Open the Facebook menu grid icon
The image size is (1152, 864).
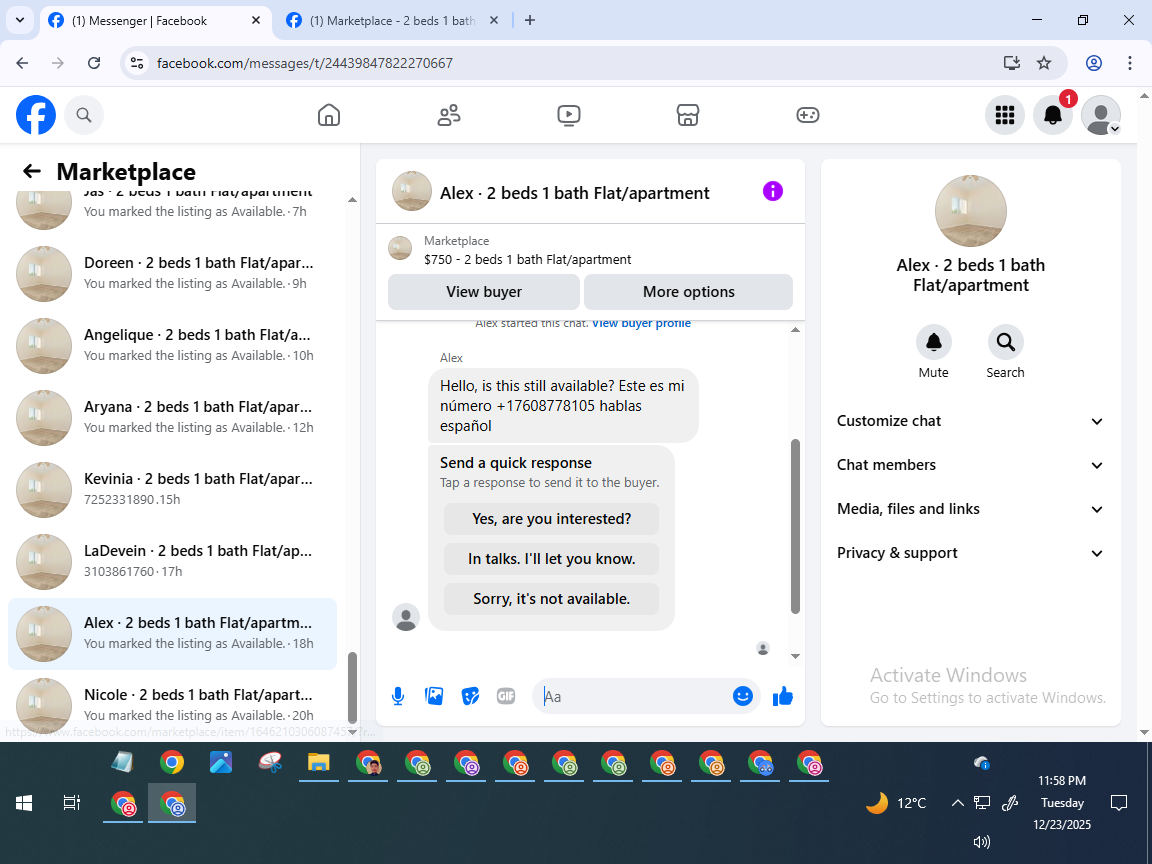pos(1004,115)
